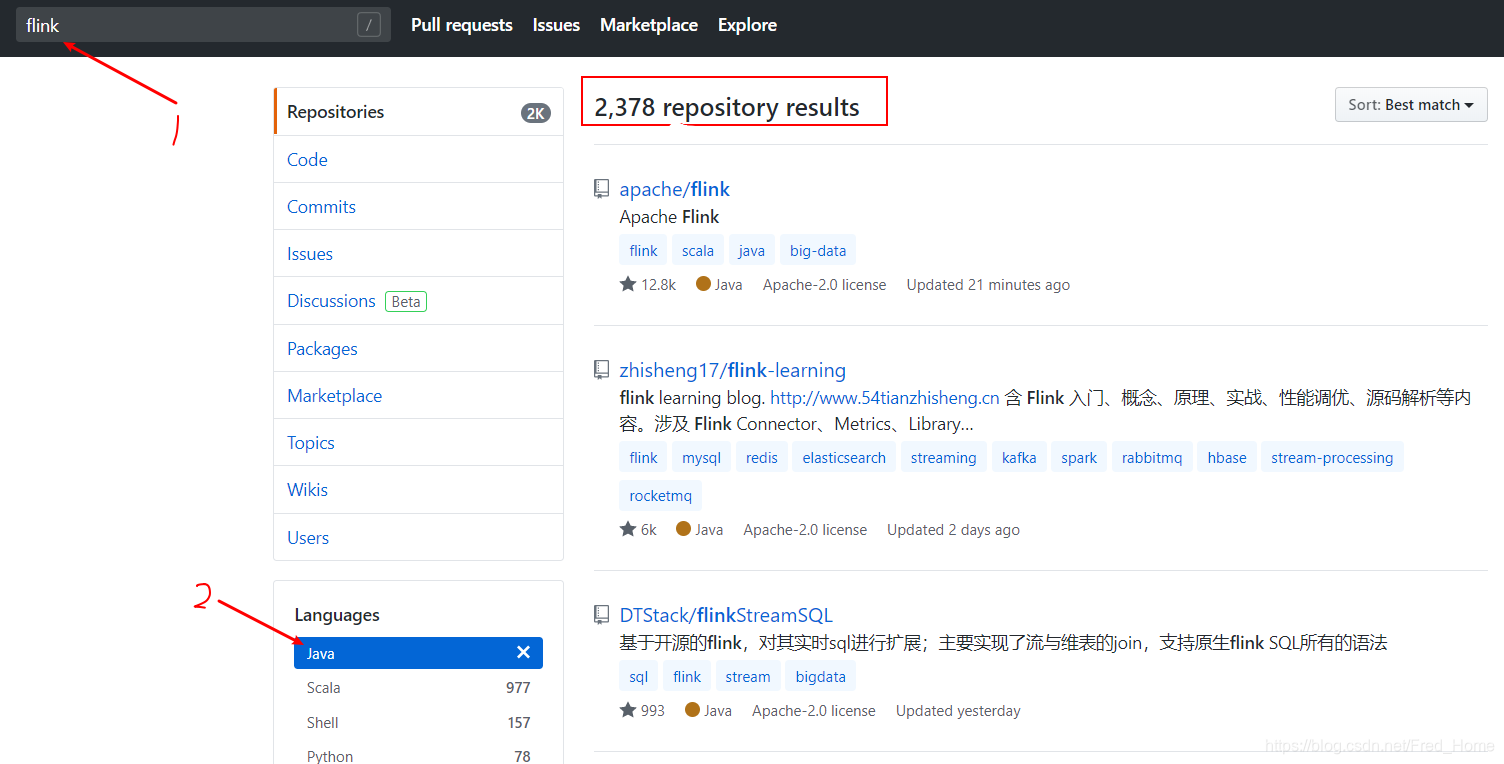
Task: Click the bigdata topic tag under DTStack
Action: [820, 676]
